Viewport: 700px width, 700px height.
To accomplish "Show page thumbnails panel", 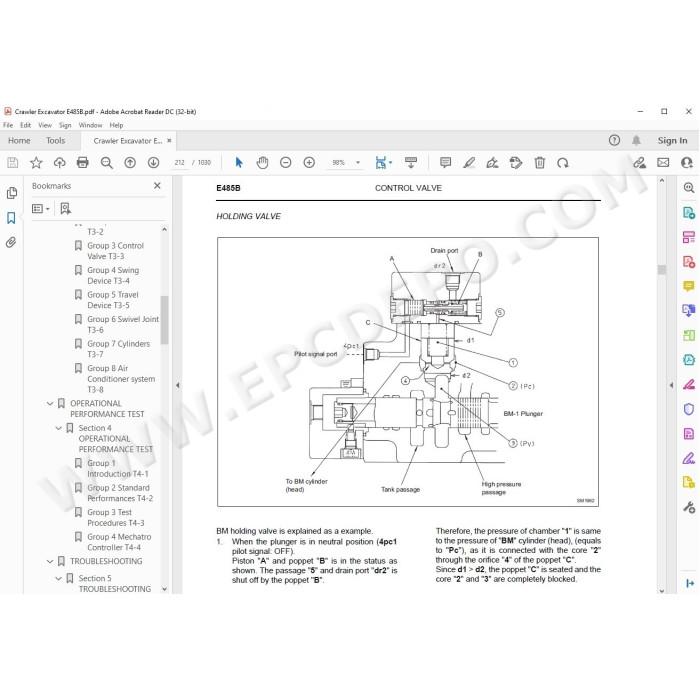I will tap(12, 193).
